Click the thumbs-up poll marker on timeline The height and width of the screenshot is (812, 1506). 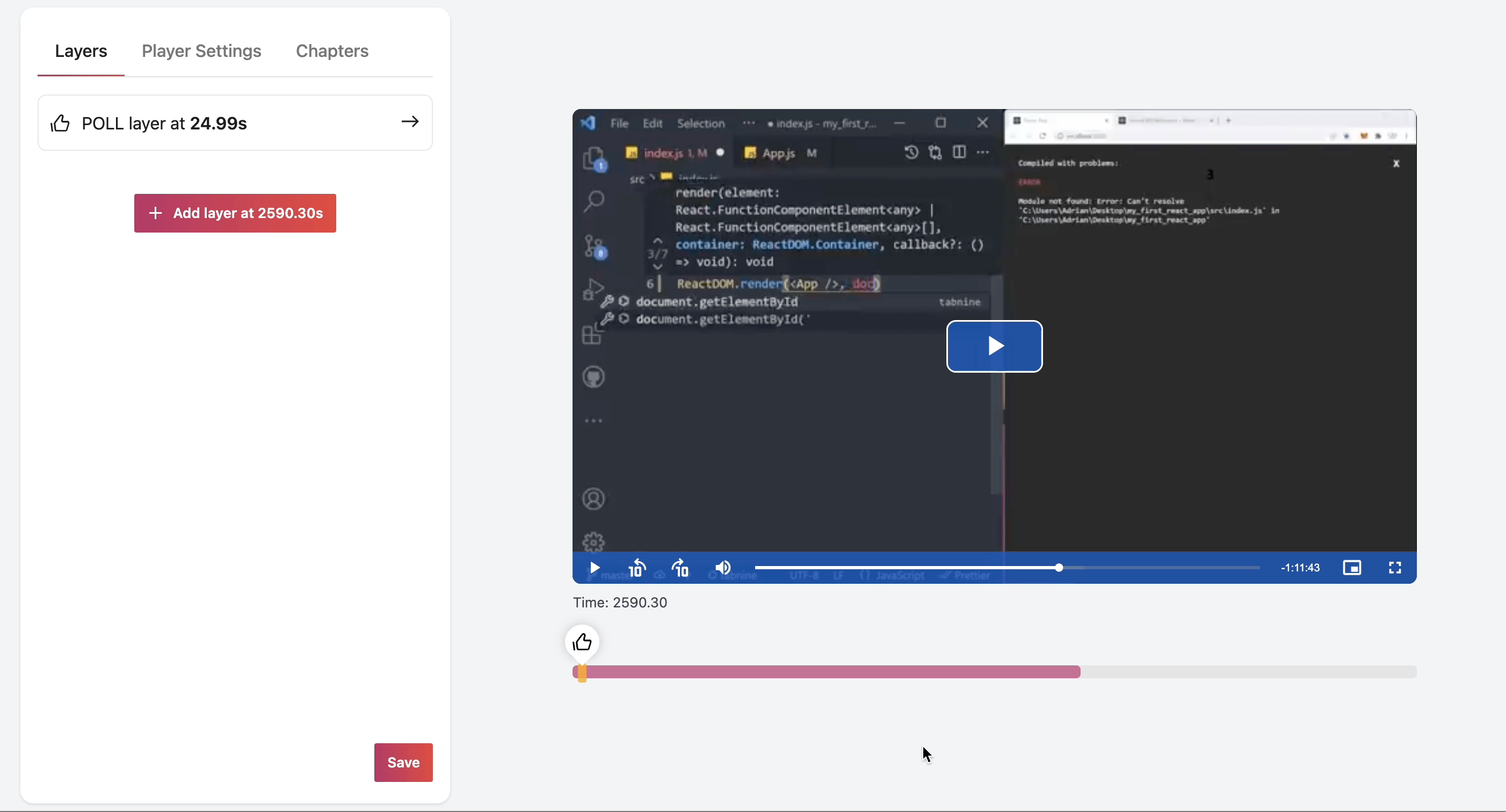click(582, 642)
